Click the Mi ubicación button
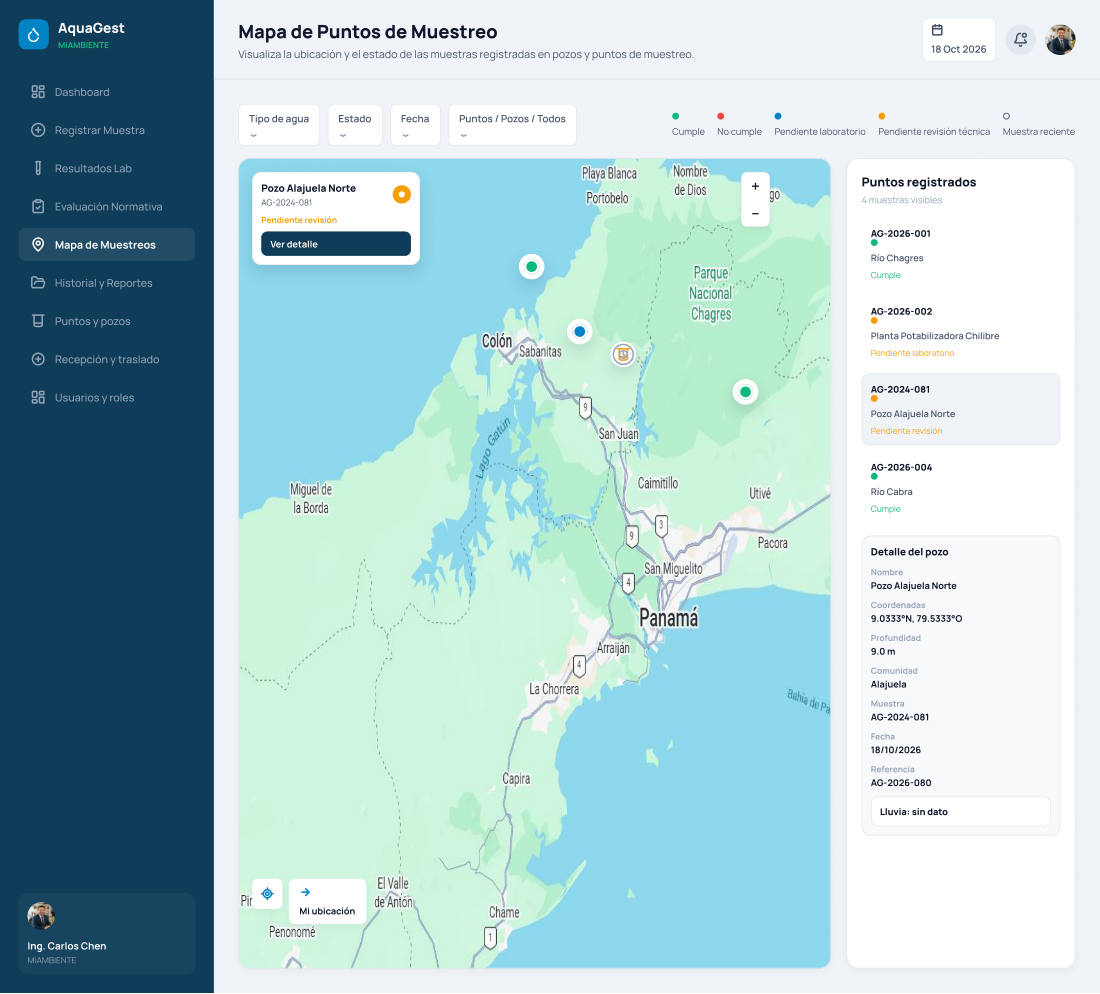This screenshot has height=994, width=1100. pos(327,901)
